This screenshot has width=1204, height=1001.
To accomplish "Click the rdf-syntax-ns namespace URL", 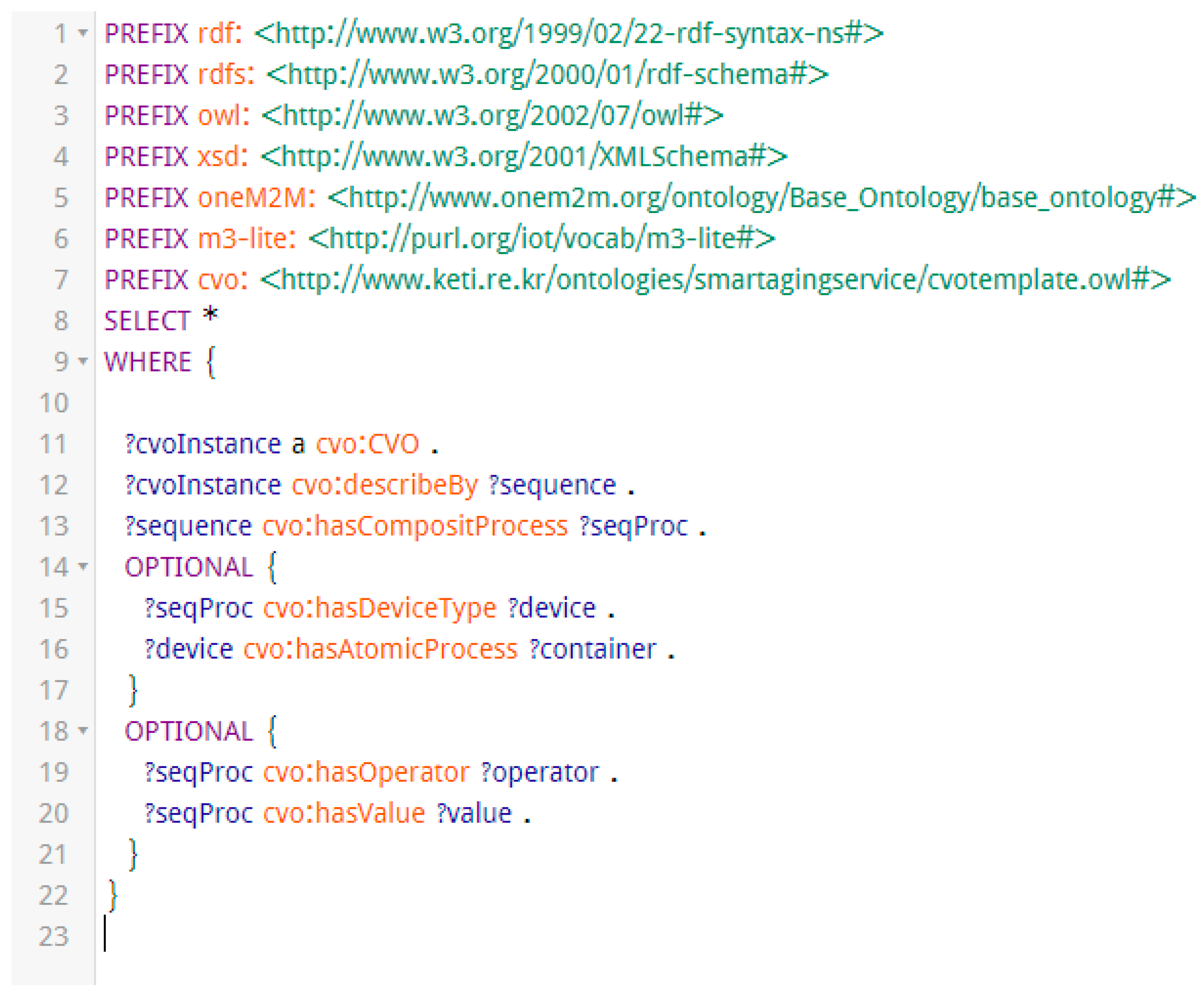I will coord(568,33).
